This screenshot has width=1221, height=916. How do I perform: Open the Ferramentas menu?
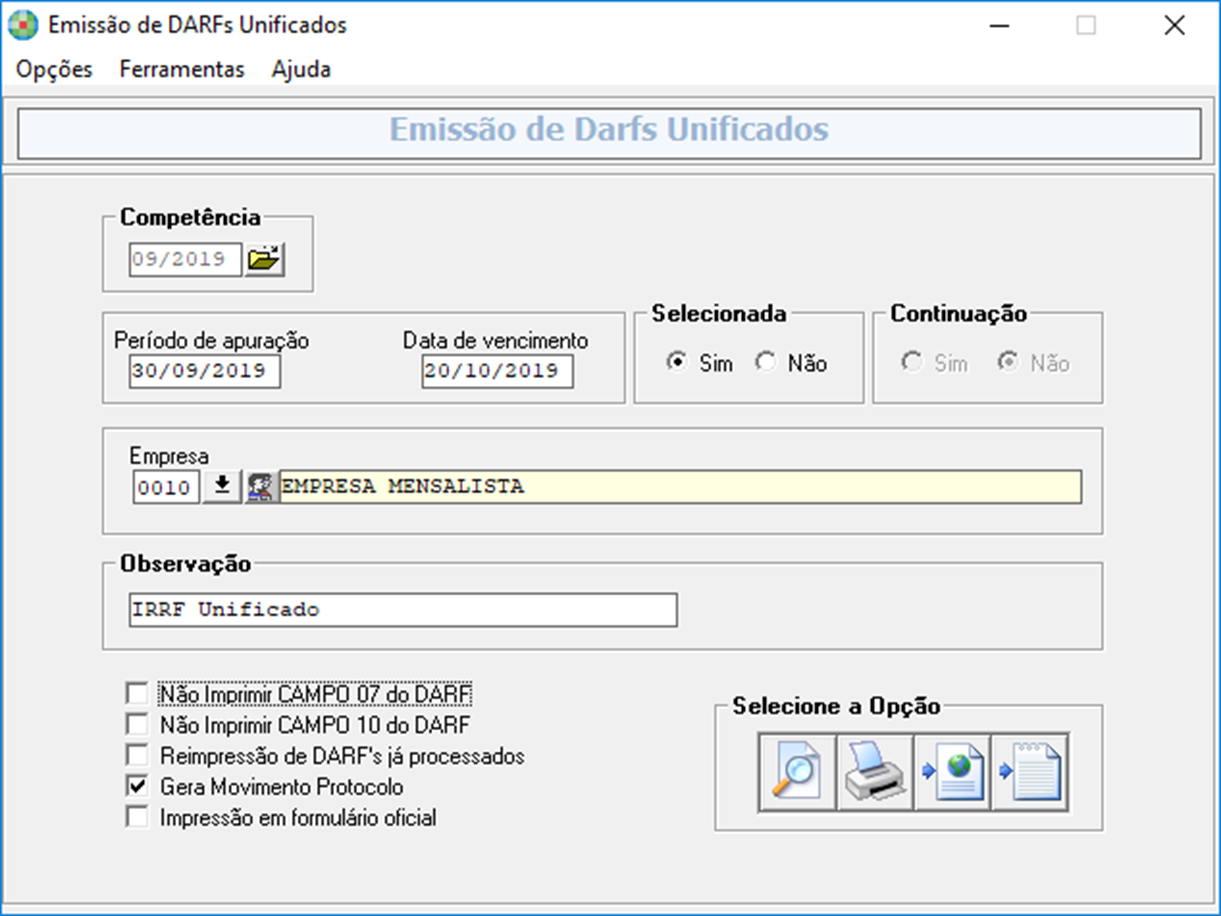[182, 70]
